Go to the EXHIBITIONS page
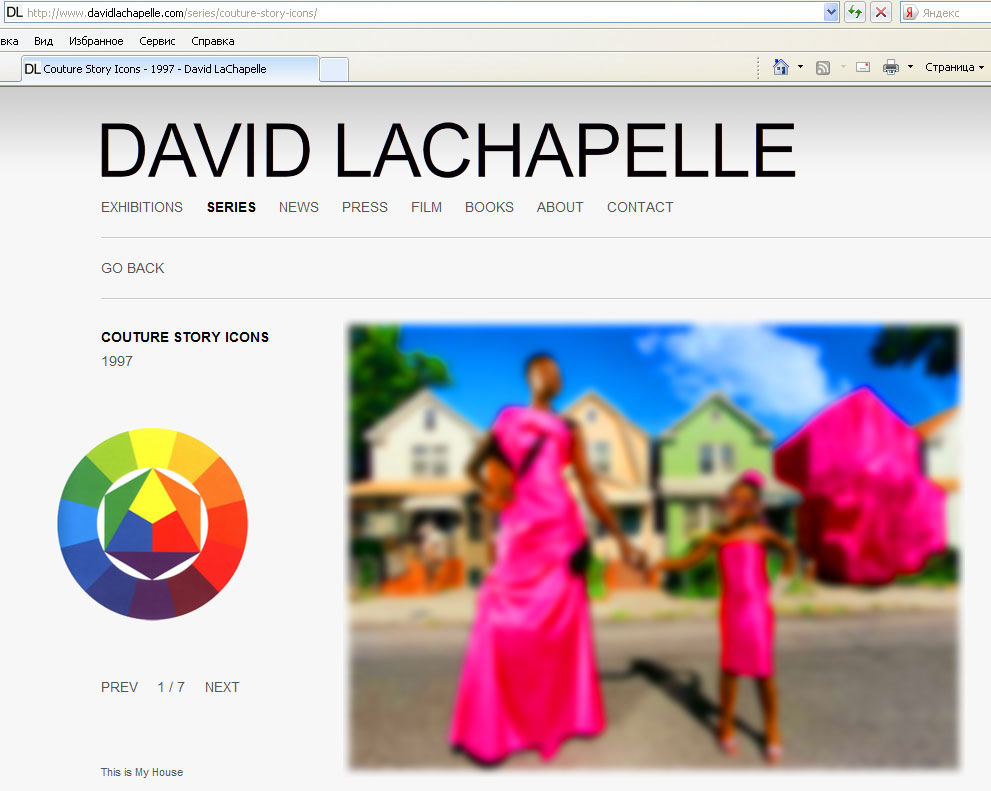The image size is (991, 791). click(x=142, y=207)
